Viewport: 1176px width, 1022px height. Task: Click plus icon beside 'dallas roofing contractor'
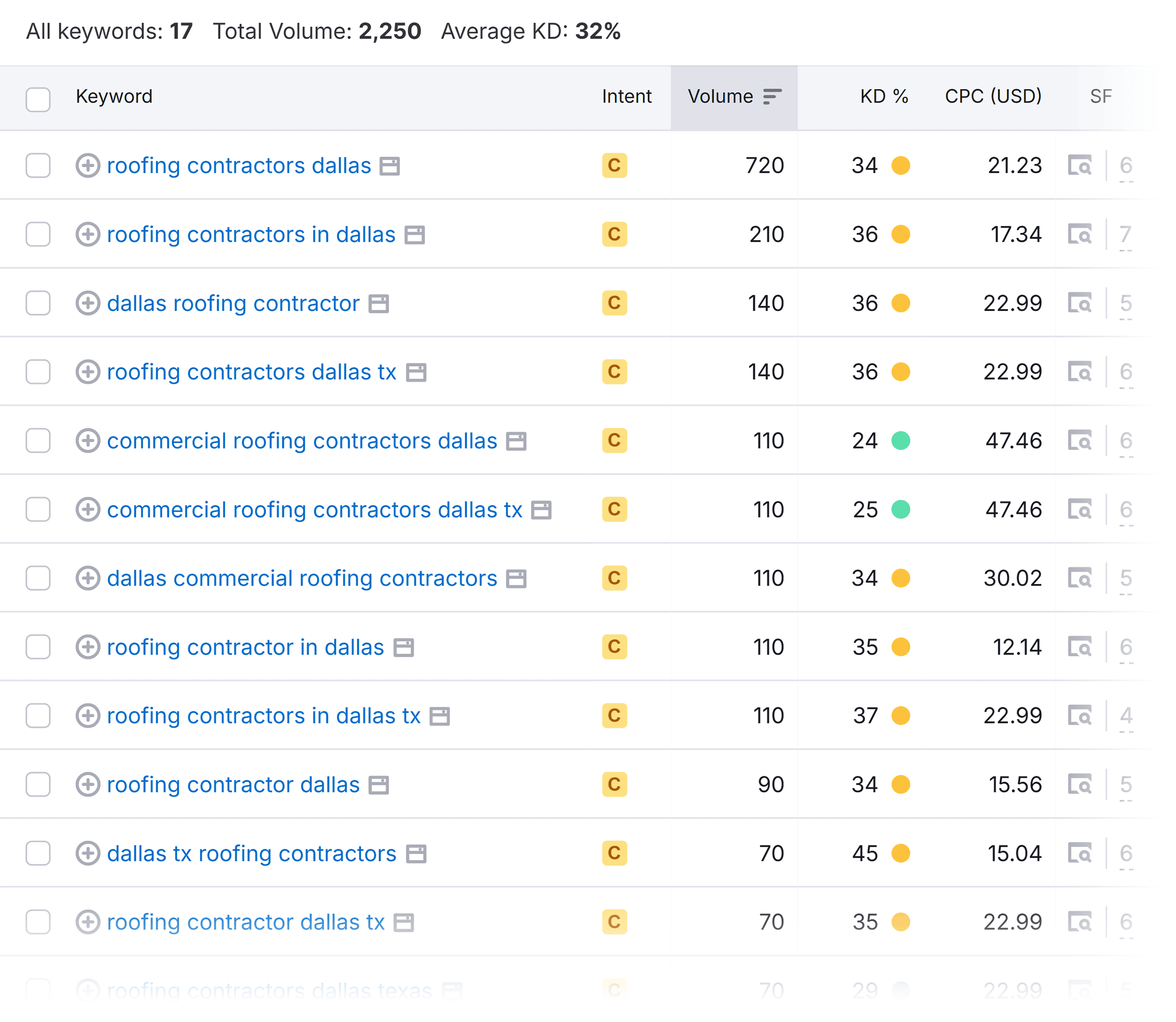coord(88,303)
